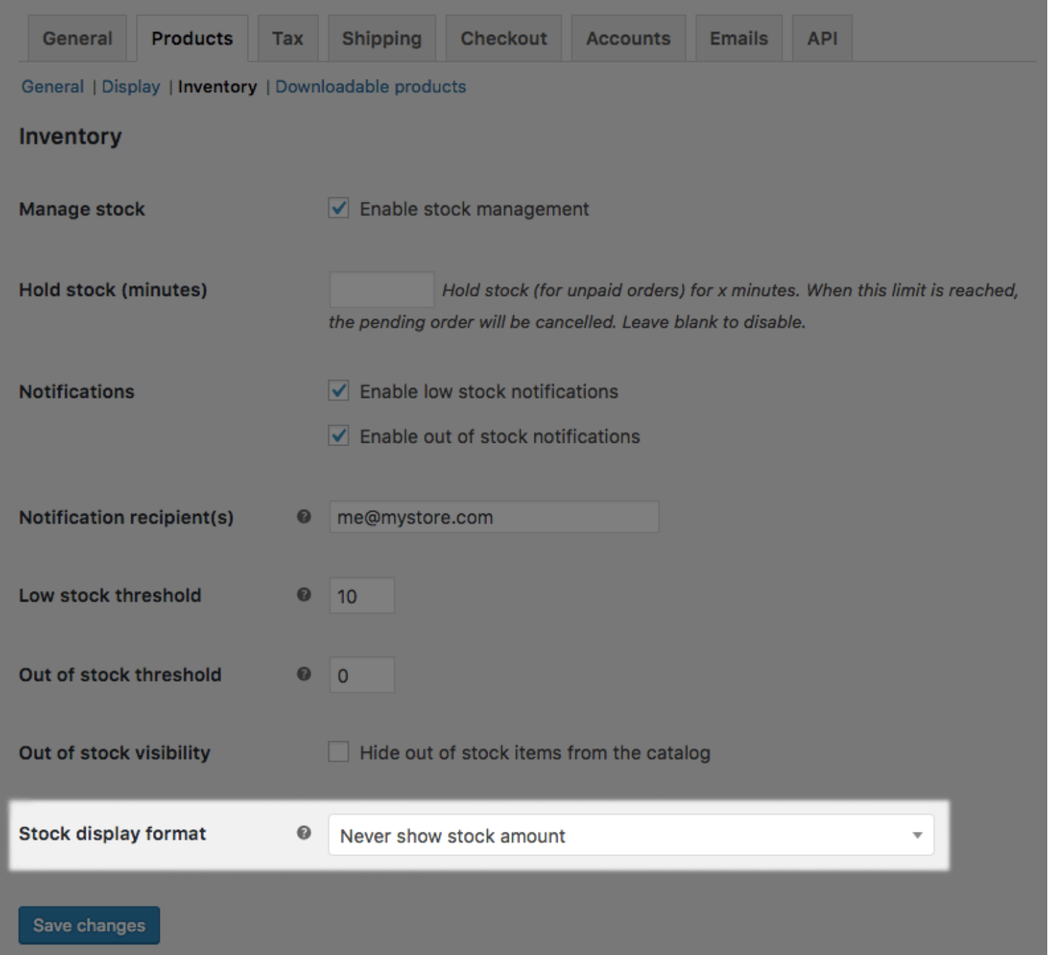Click help icon beside Out of stock threshold
1050x955 pixels.
pos(304,674)
